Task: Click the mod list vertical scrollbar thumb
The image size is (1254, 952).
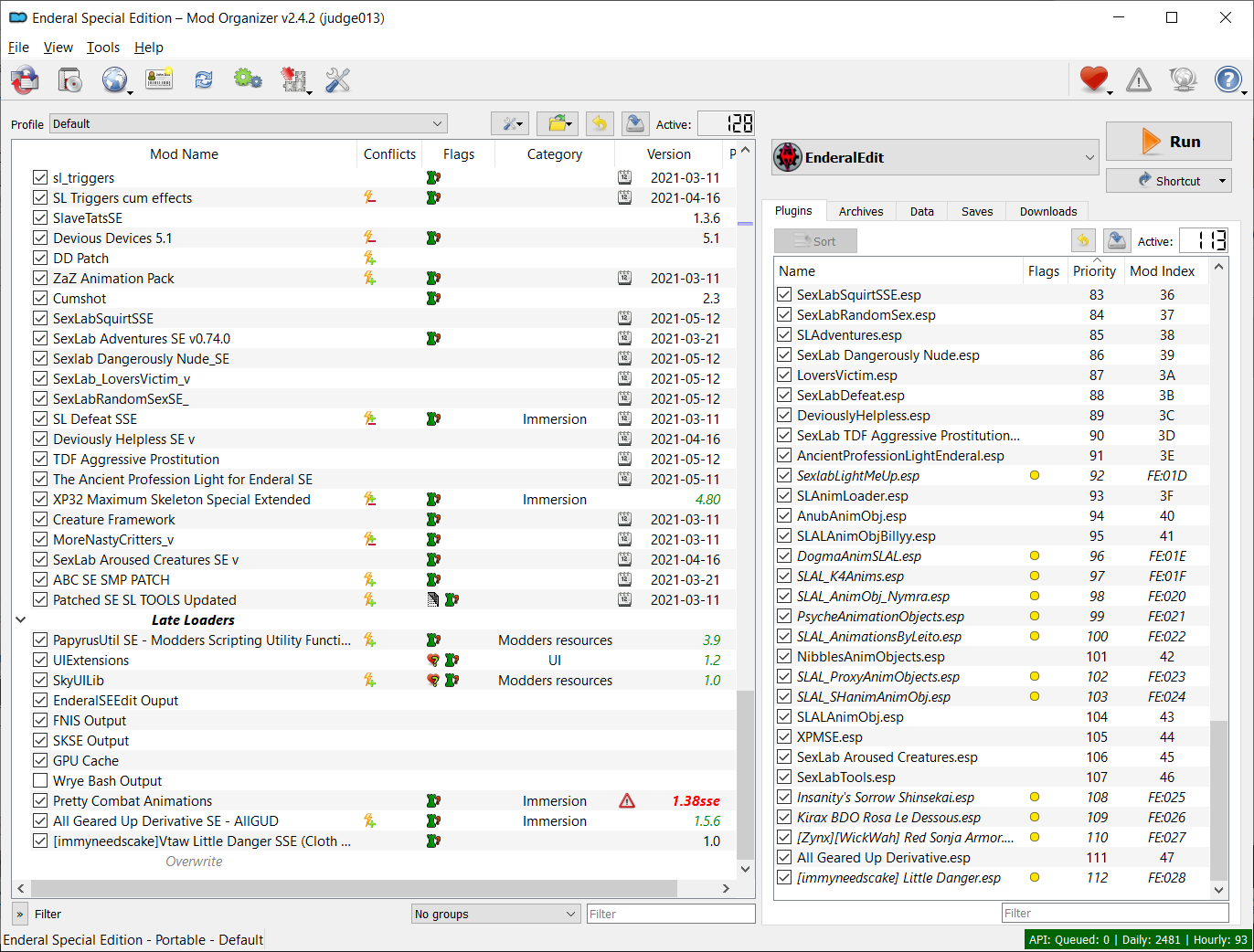Action: pyautogui.click(x=745, y=775)
